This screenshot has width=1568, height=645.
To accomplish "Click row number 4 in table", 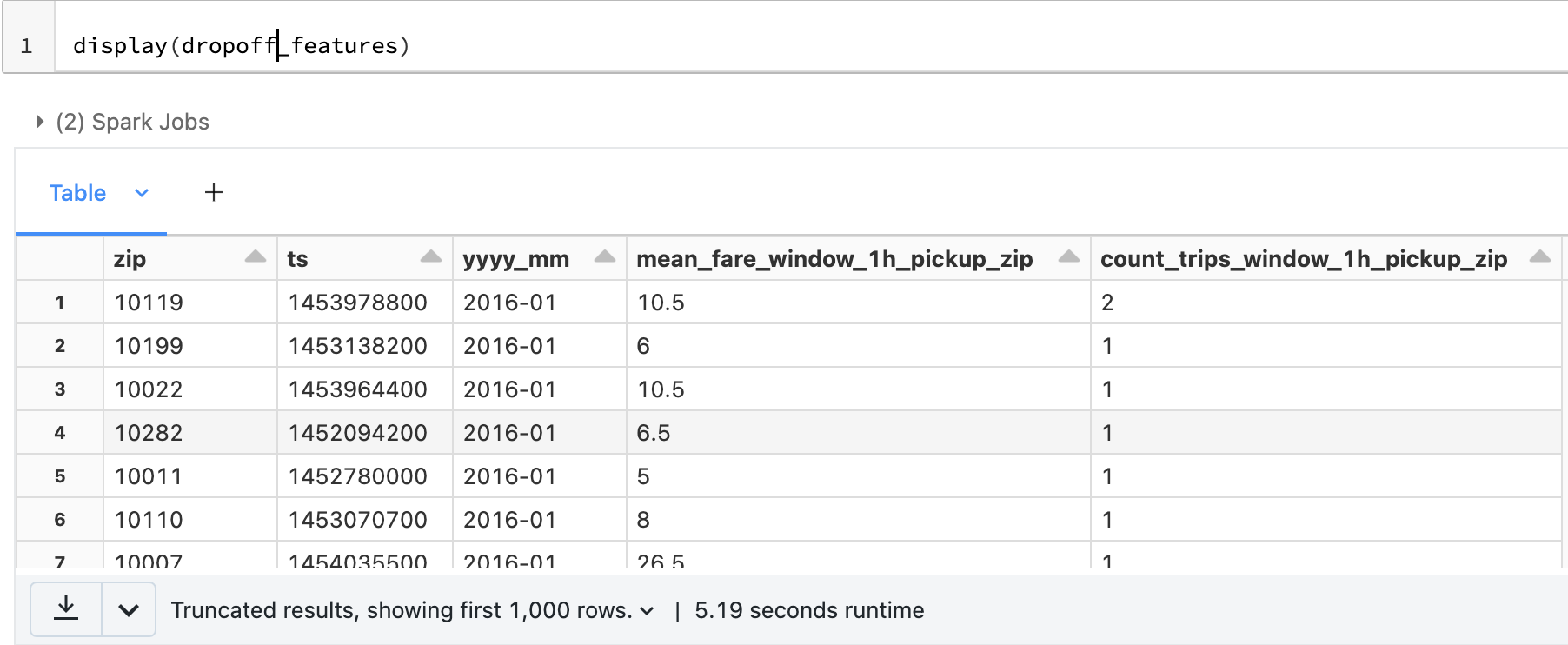I will click(60, 433).
